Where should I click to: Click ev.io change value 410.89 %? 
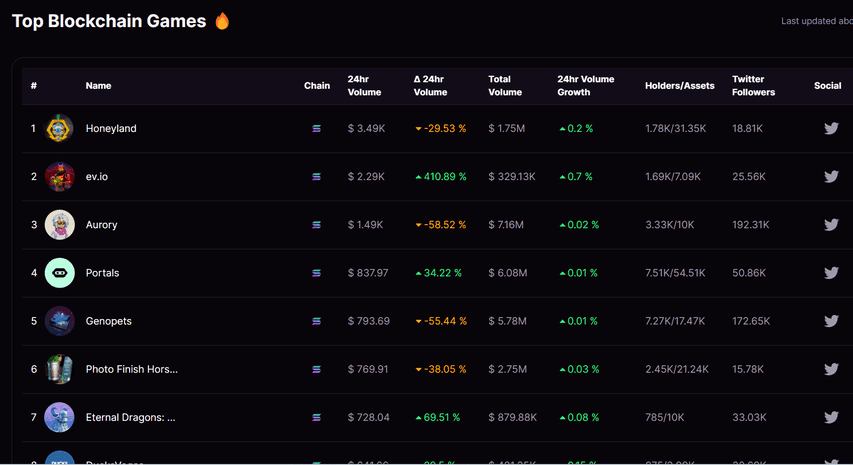pyautogui.click(x=441, y=177)
